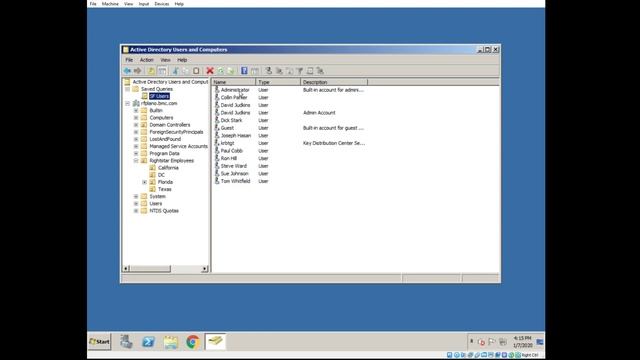Image resolution: width=640 pixels, height=360 pixels.
Task: Select the System container
Action: point(157,196)
